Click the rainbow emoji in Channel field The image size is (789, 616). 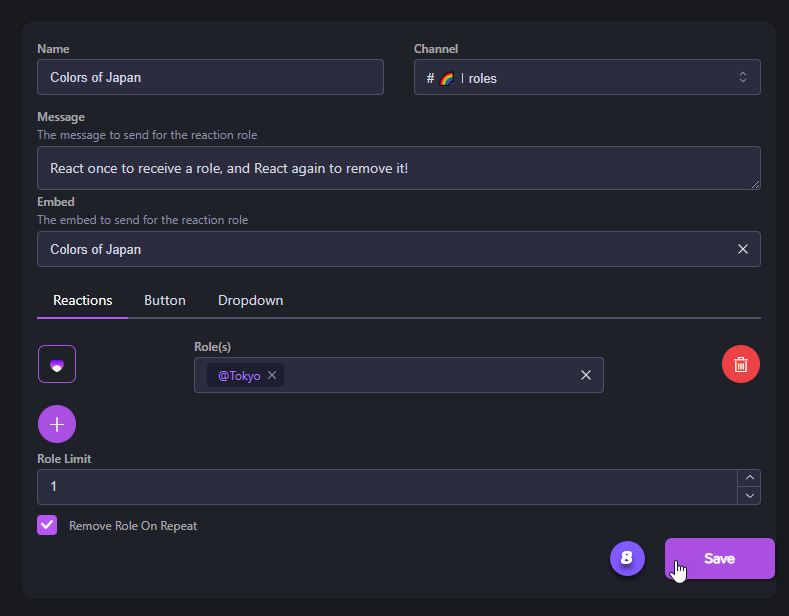click(x=446, y=78)
